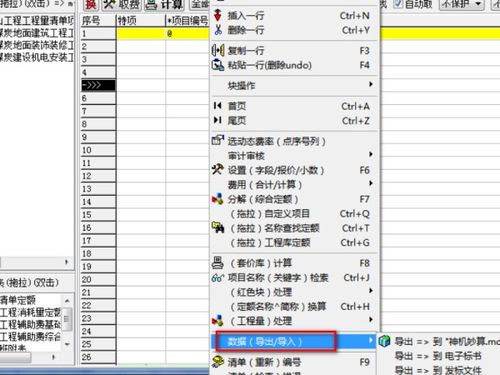Click the icon beside 清单(重新)编号
500x375 pixels.
point(218,361)
